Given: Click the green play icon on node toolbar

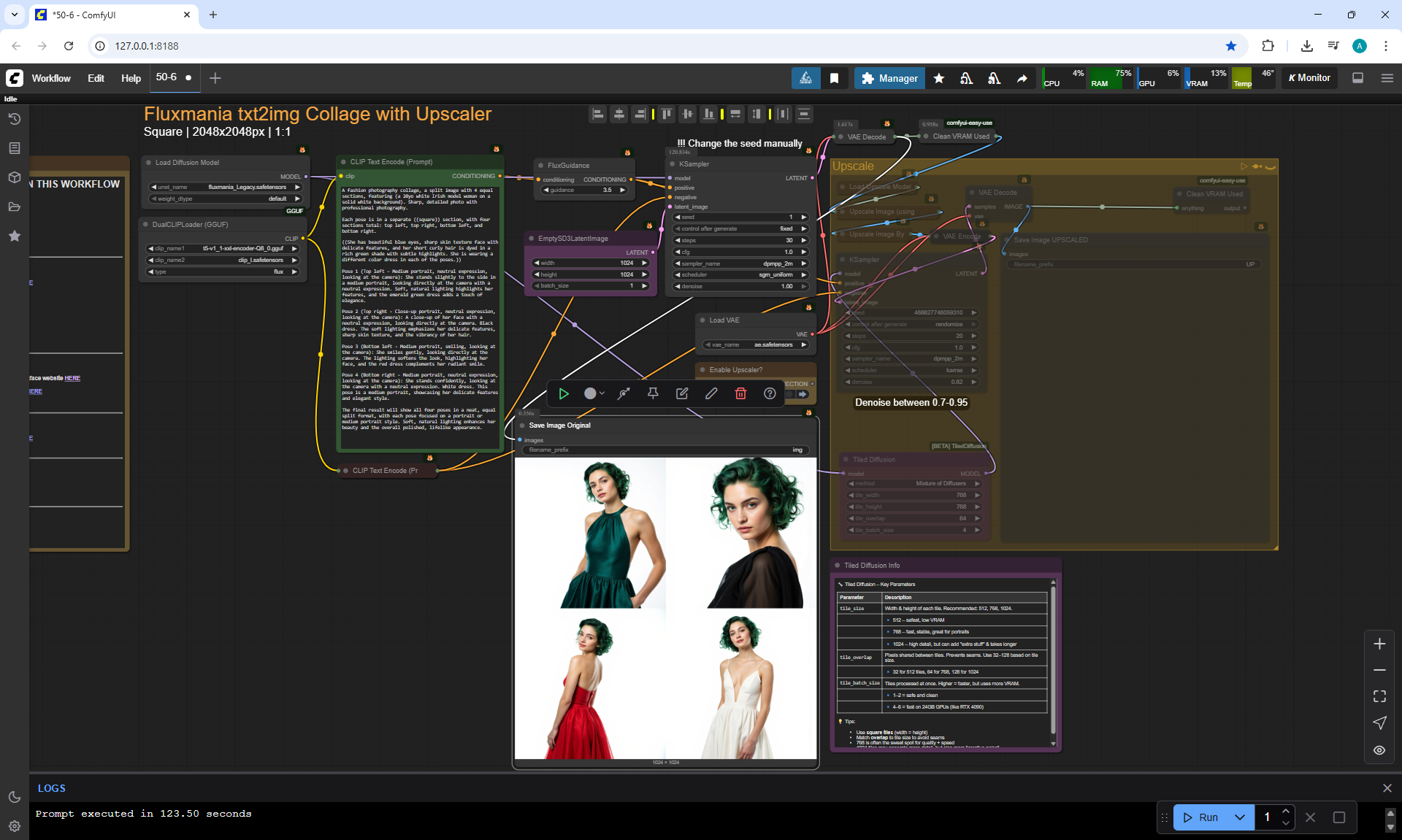Looking at the screenshot, I should [564, 394].
